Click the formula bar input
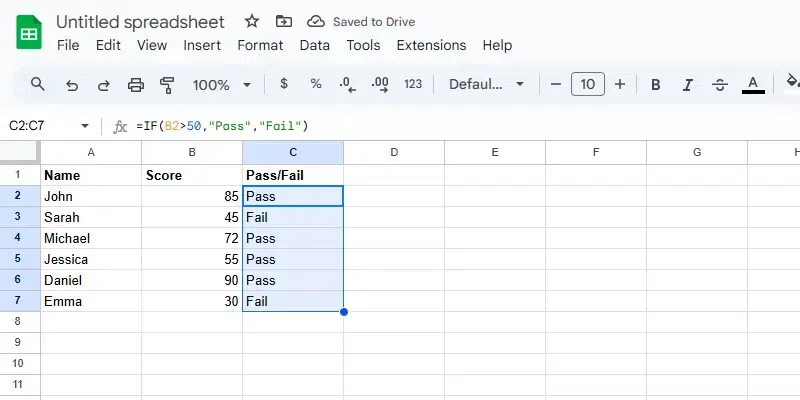Screen dimensions: 800x400 pos(450,126)
